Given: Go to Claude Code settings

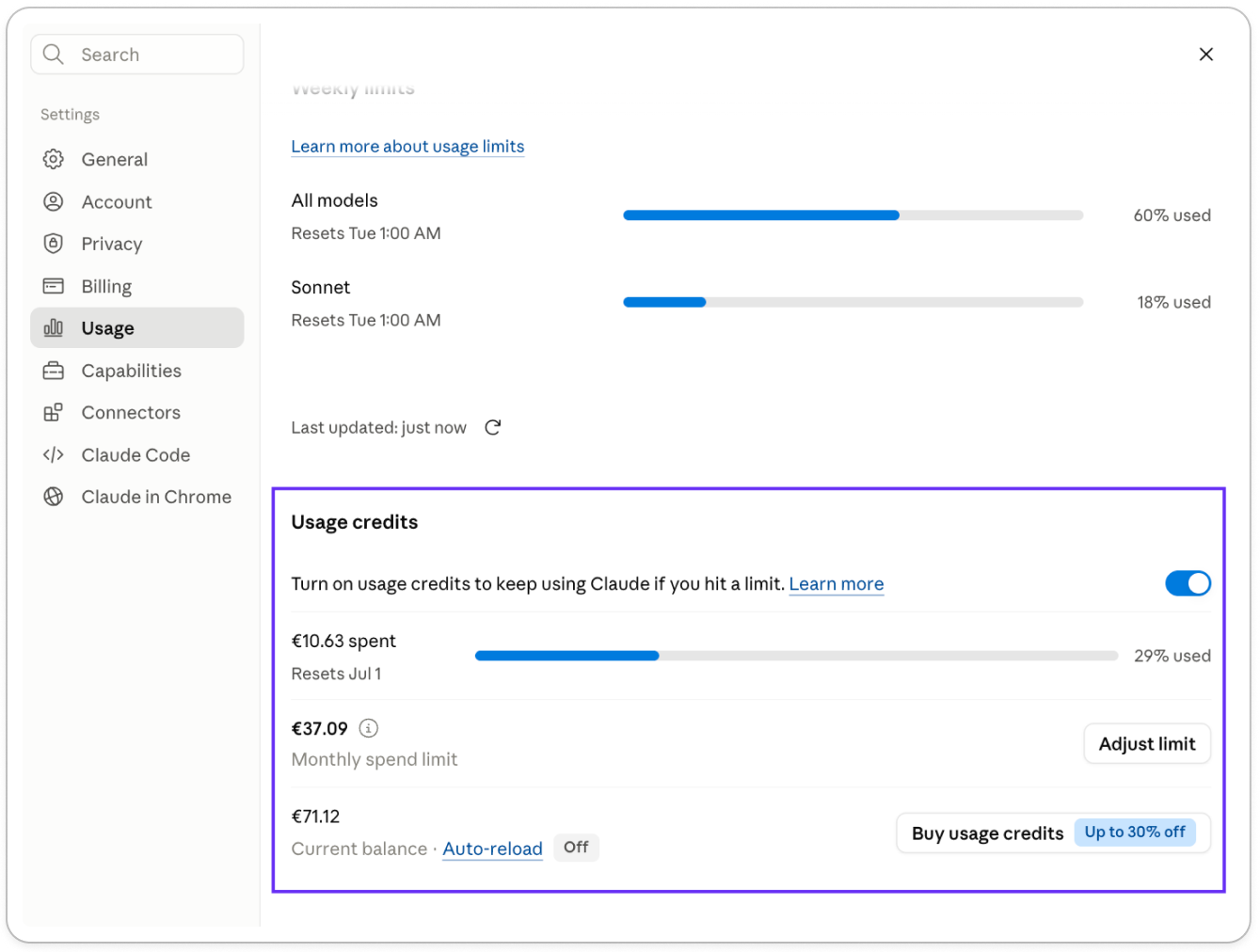Looking at the screenshot, I should pos(137,454).
